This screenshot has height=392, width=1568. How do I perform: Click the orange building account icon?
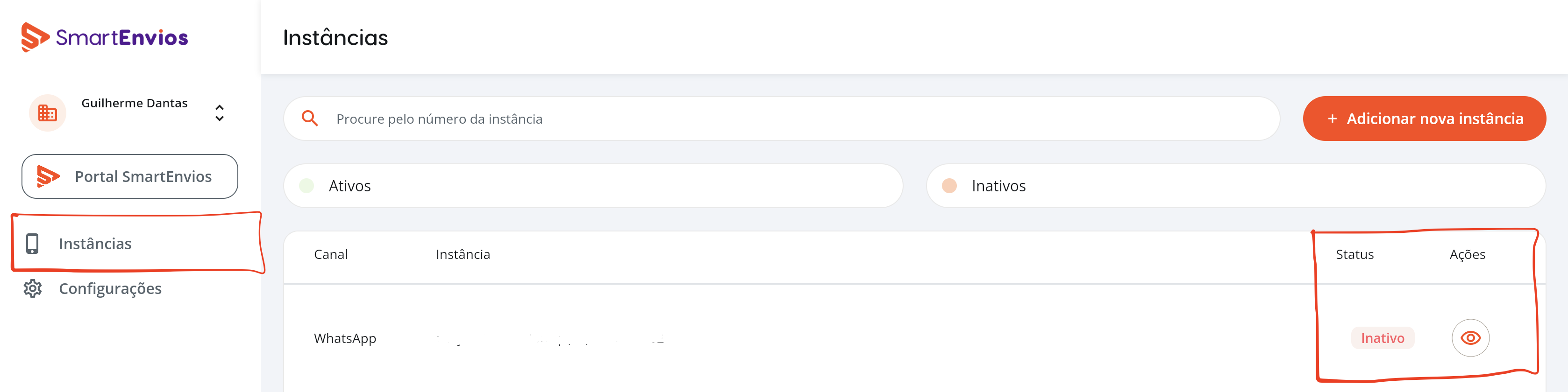point(48,113)
